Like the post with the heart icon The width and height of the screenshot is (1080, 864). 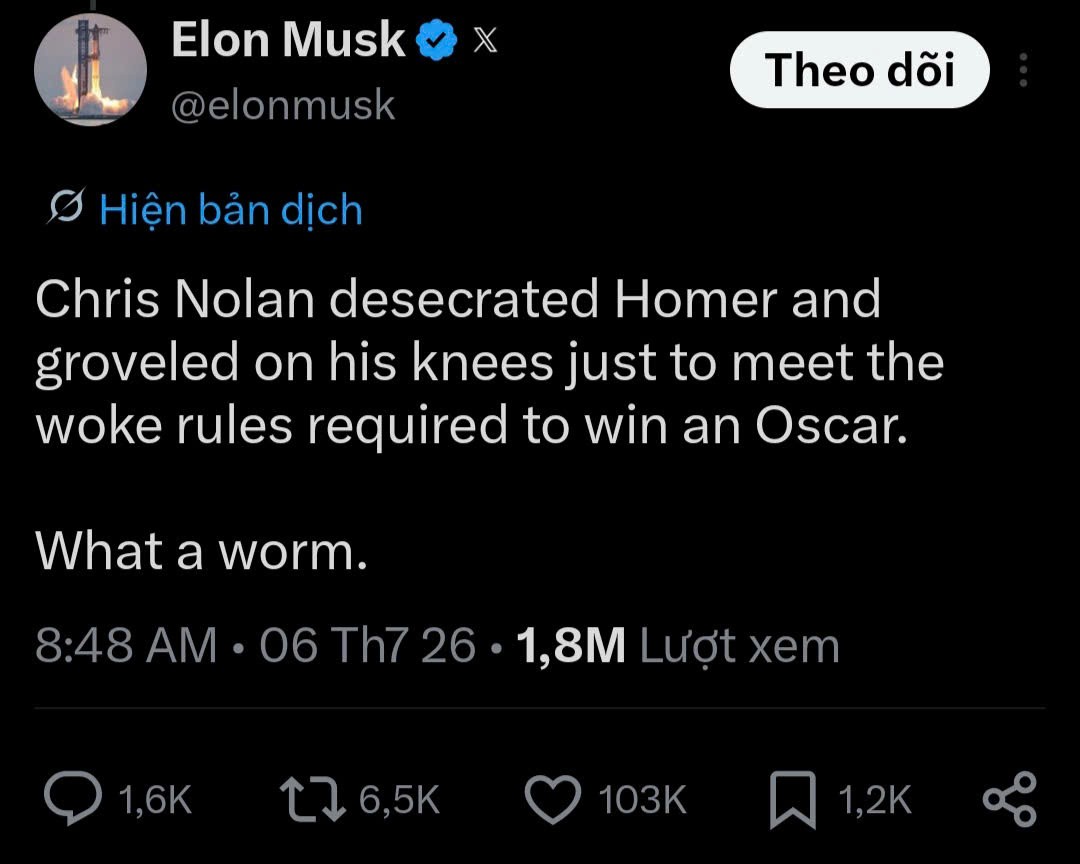[553, 799]
